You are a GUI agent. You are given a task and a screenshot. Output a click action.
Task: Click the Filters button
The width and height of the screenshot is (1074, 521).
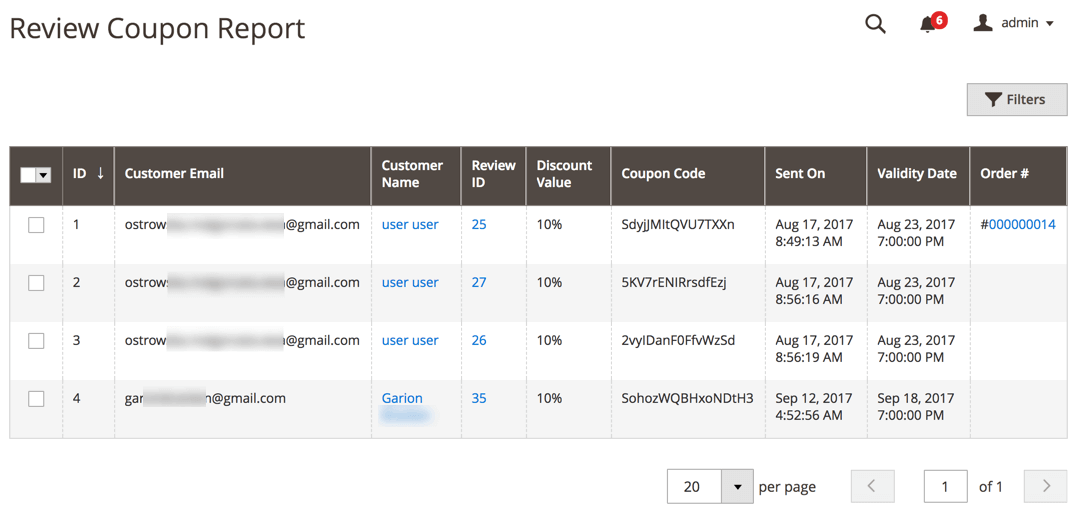pyautogui.click(x=1016, y=99)
